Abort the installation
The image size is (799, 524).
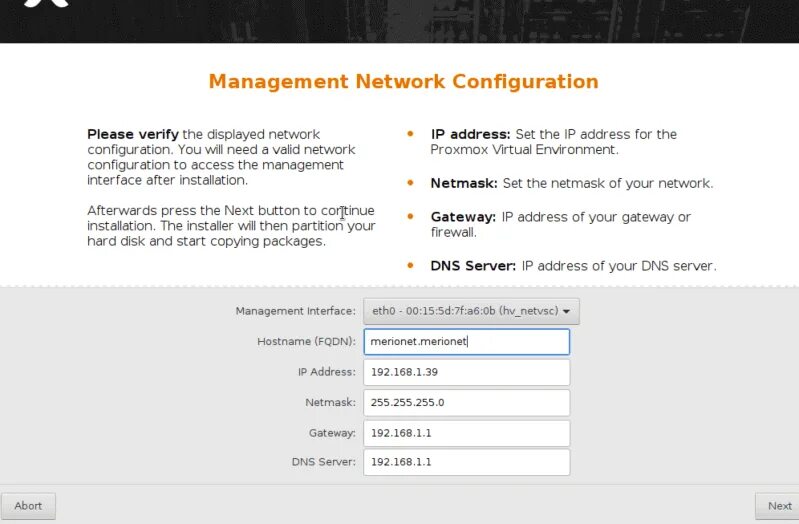(28, 506)
